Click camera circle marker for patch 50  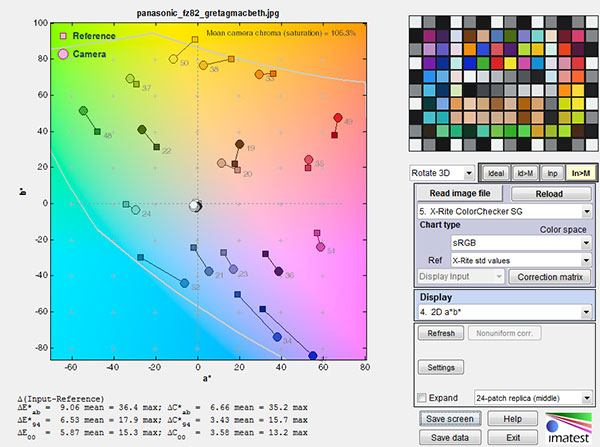pos(173,59)
